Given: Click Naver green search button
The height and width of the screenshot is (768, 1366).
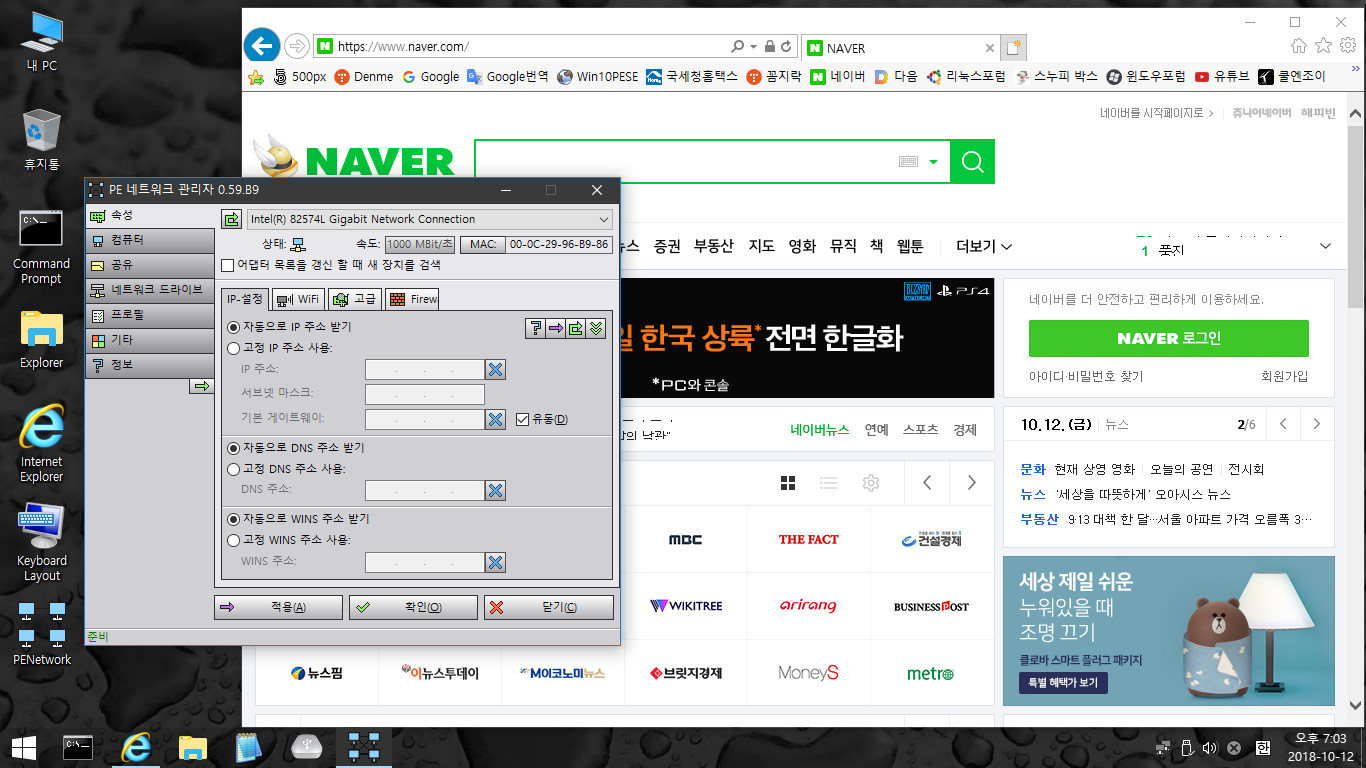Looking at the screenshot, I should (972, 161).
